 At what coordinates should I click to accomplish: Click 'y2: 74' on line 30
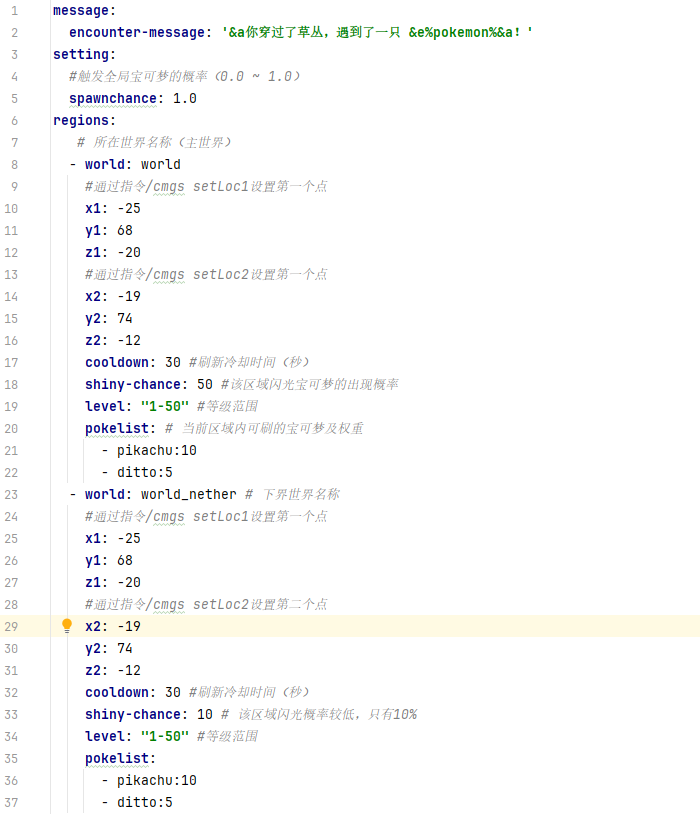pos(109,648)
